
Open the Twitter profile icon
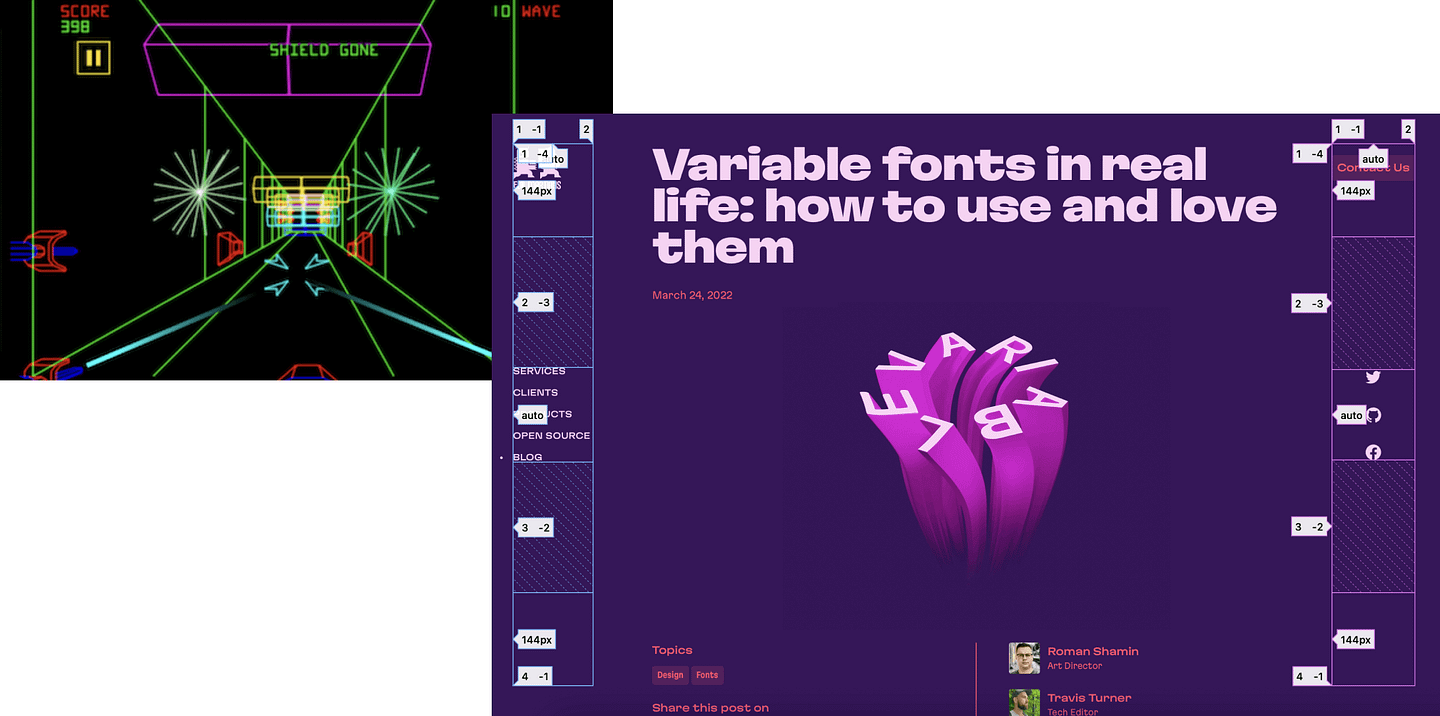[x=1373, y=377]
